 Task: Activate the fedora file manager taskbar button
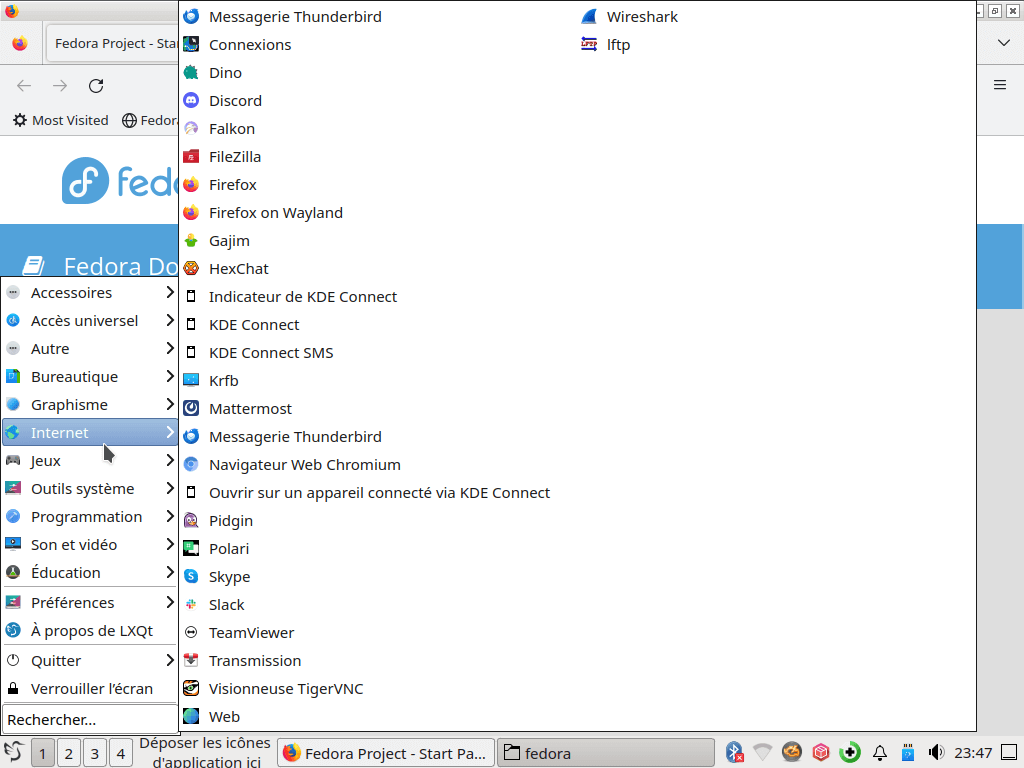pyautogui.click(x=605, y=754)
